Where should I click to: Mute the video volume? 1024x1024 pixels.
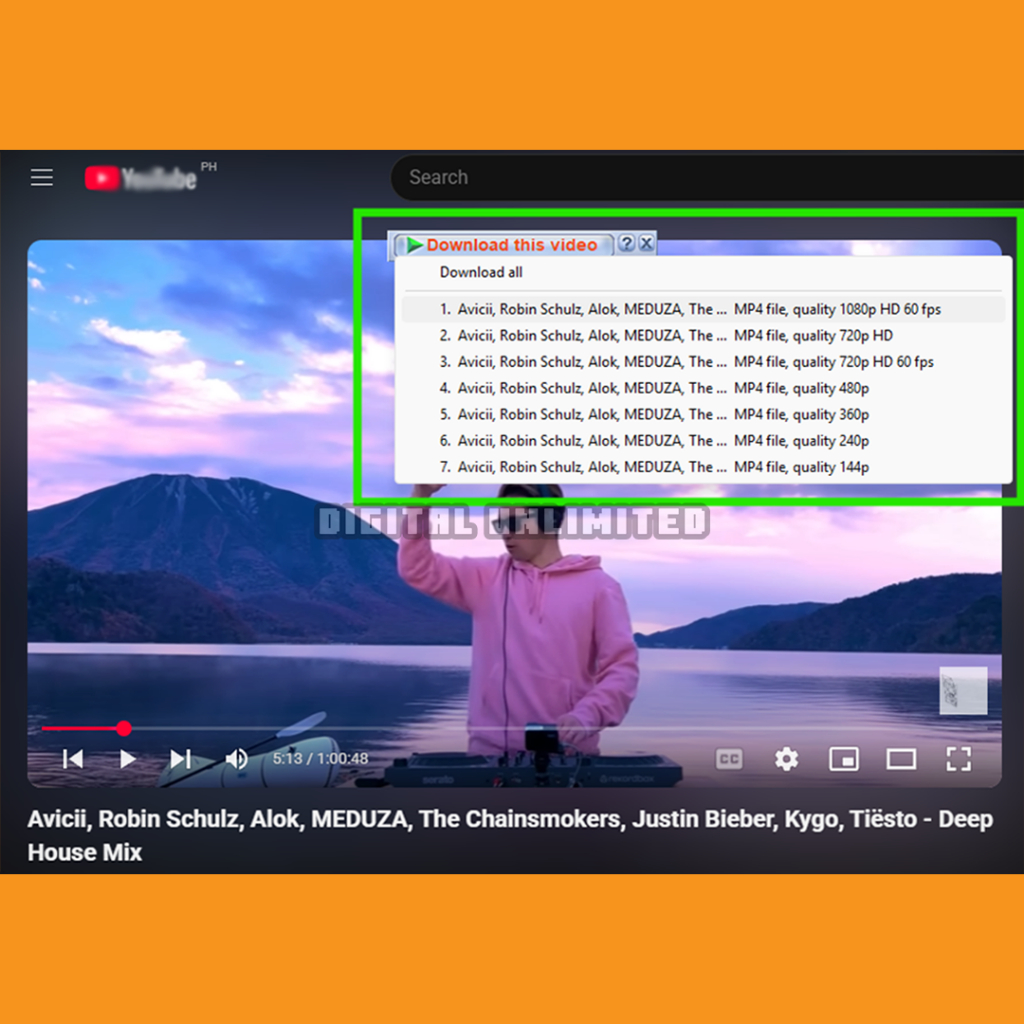236,759
